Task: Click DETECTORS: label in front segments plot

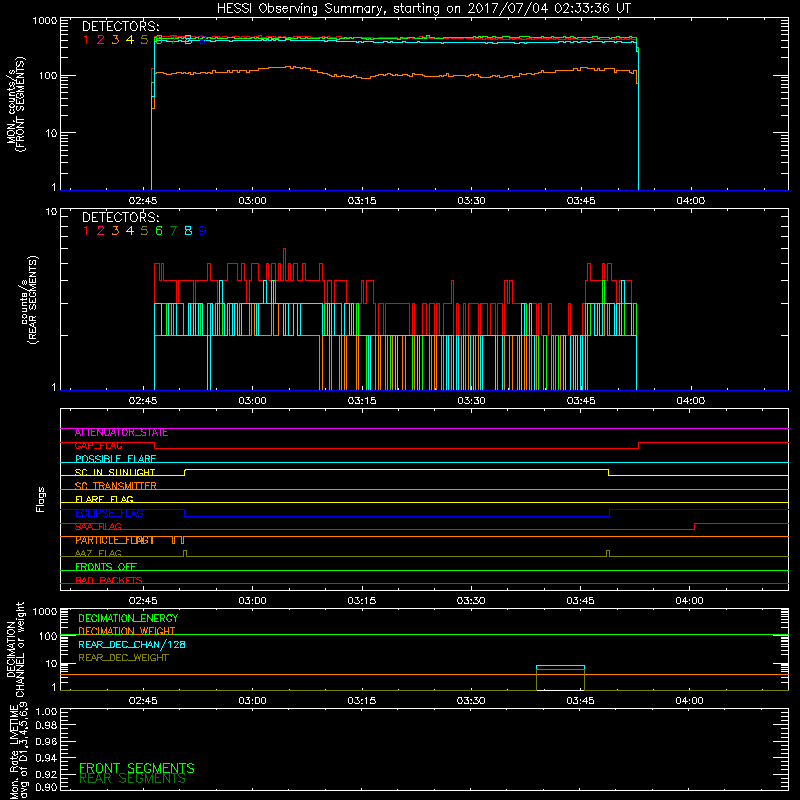Action: click(x=121, y=26)
